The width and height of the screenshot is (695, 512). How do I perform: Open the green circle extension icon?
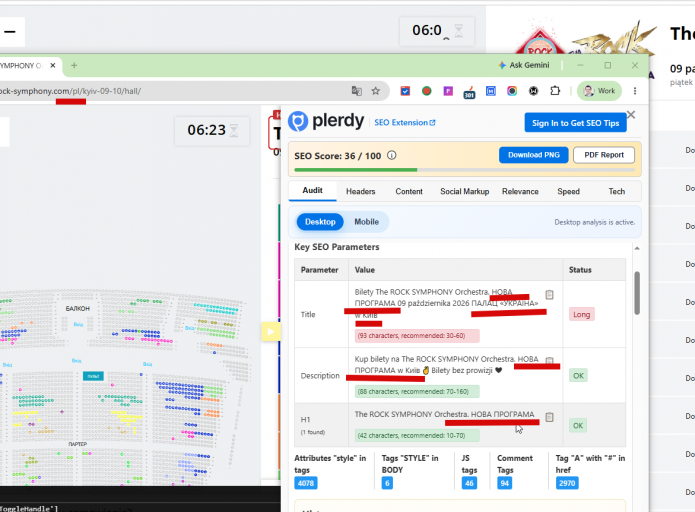click(426, 91)
